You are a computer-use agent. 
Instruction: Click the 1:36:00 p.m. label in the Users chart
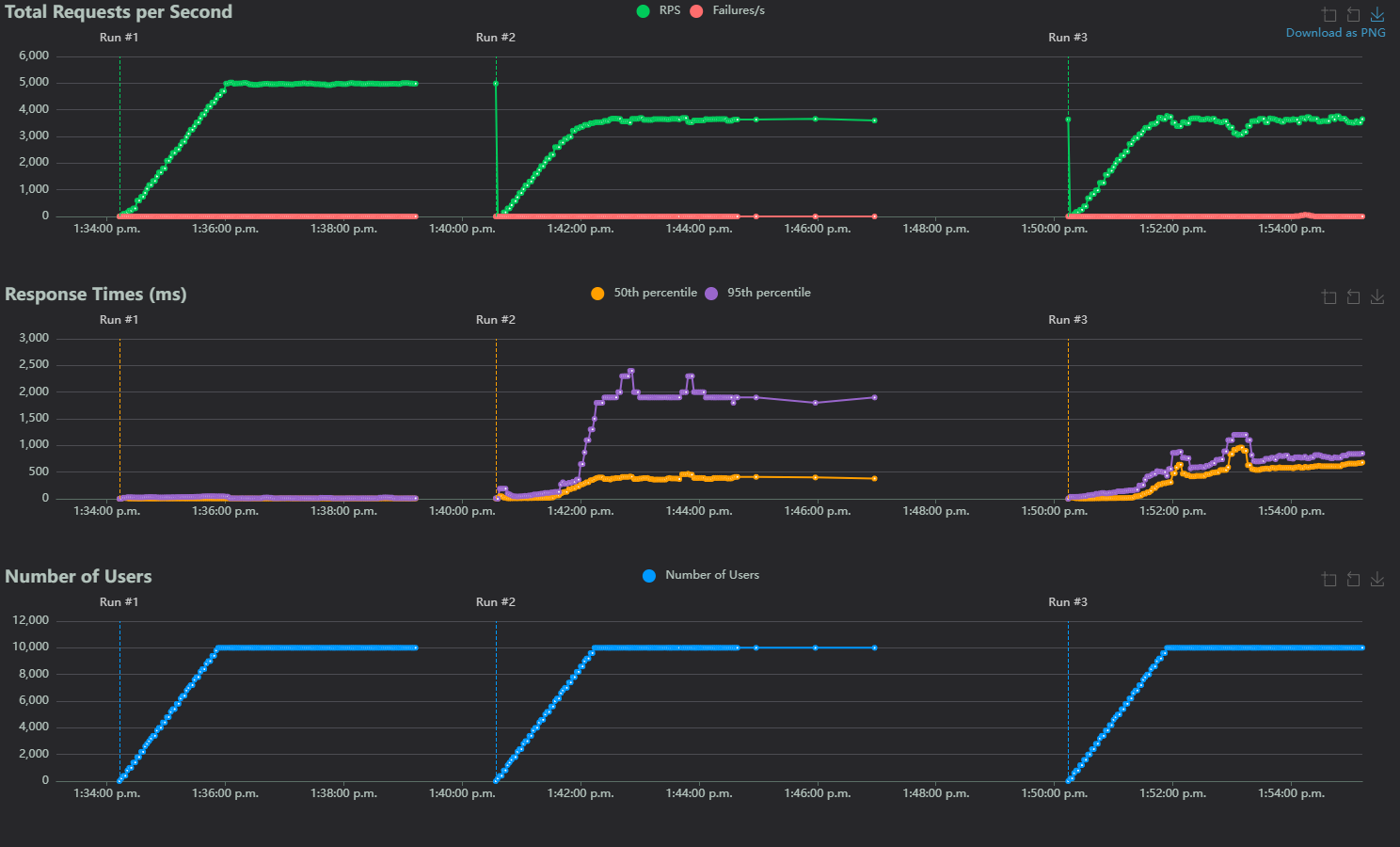(x=226, y=793)
